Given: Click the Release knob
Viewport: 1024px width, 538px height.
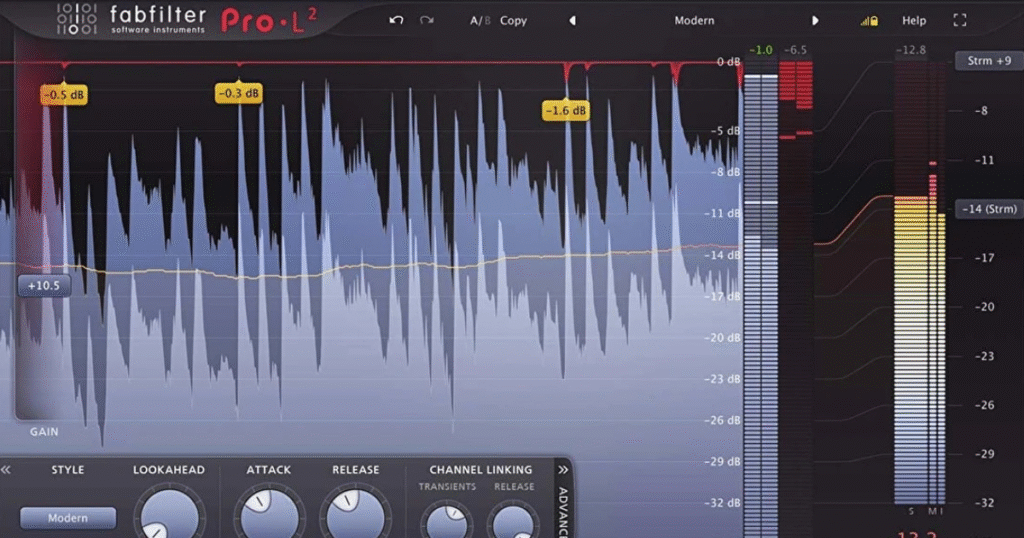Looking at the screenshot, I should (x=355, y=517).
